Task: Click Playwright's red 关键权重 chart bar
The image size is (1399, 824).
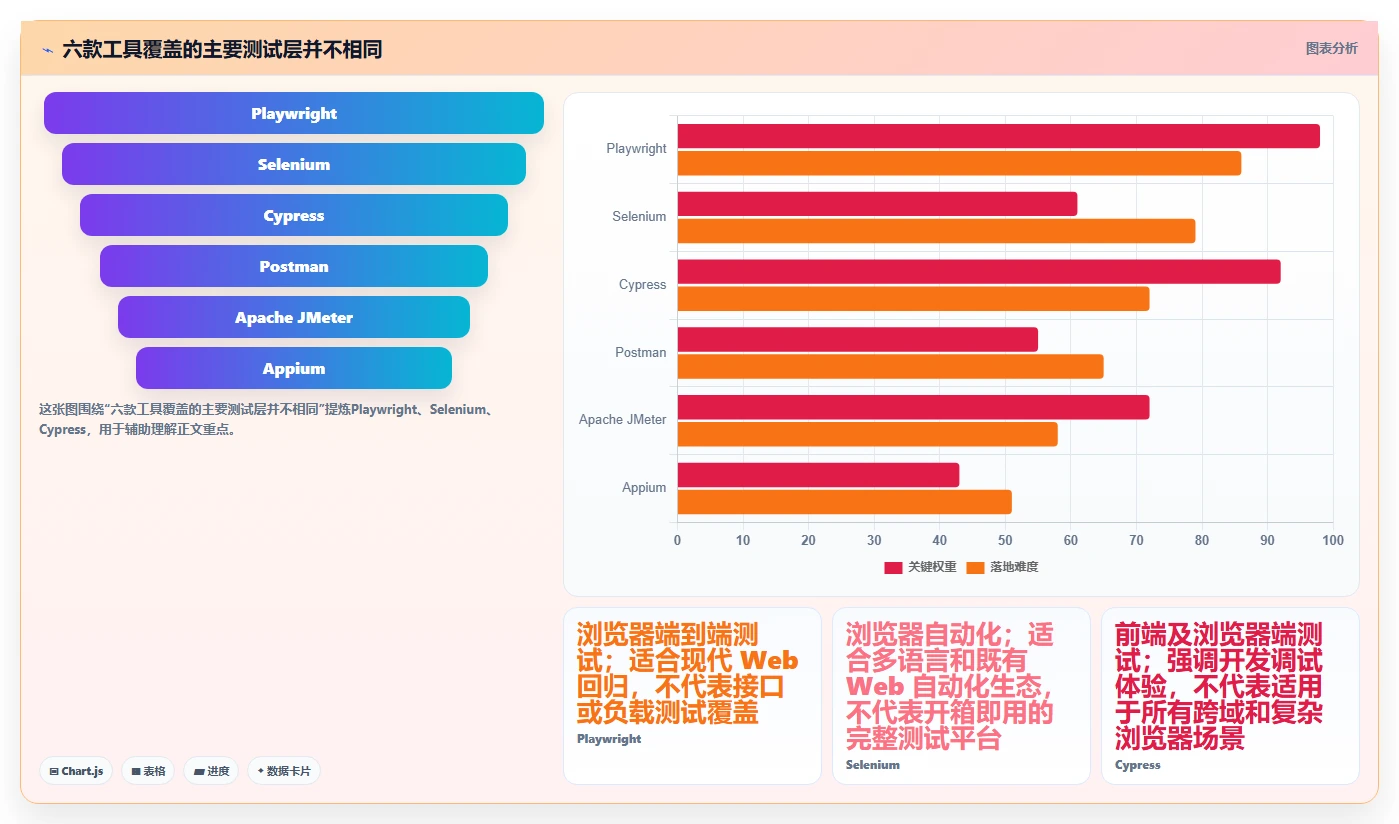Action: 999,136
